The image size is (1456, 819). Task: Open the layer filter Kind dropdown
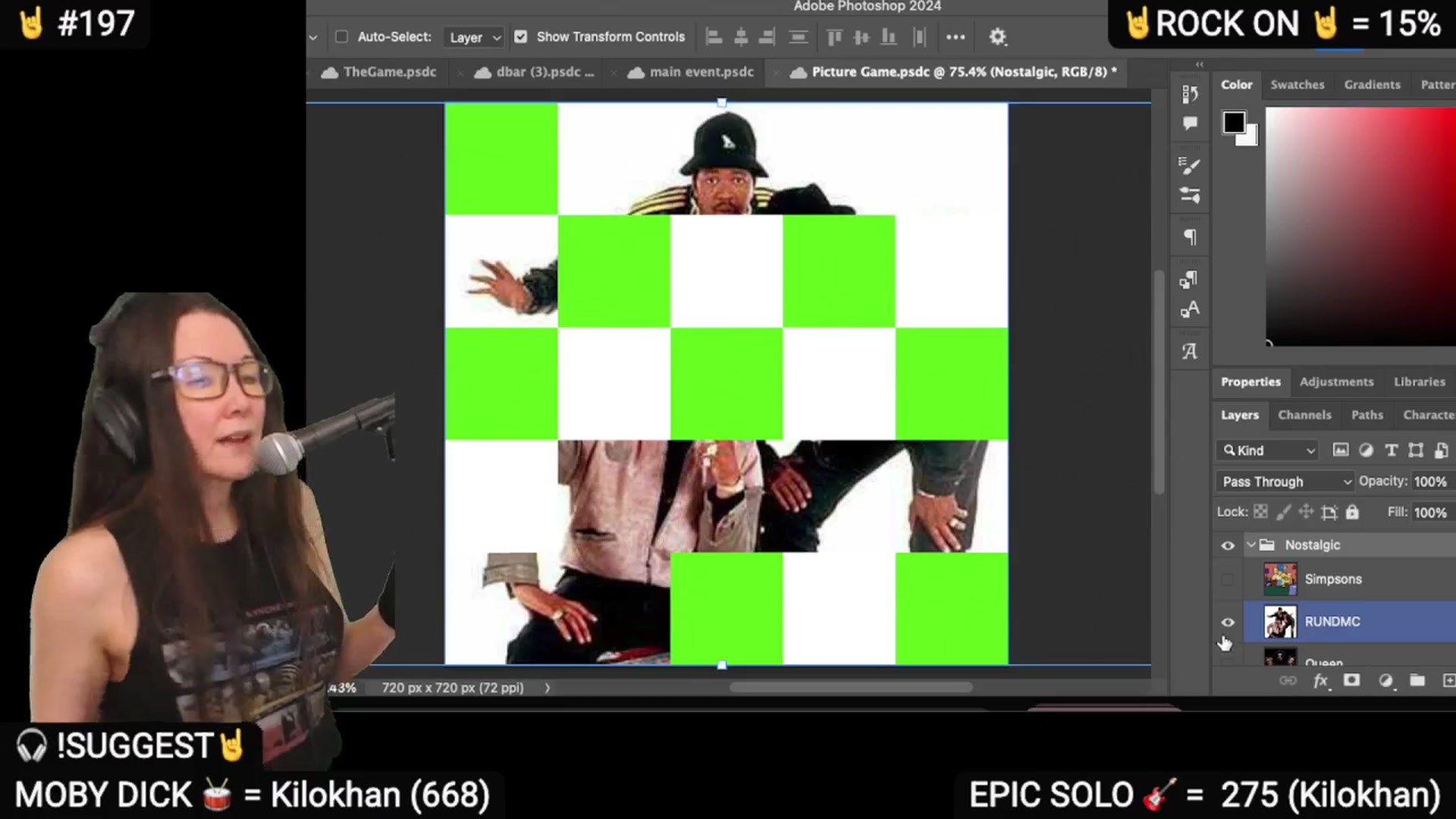click(x=1268, y=450)
